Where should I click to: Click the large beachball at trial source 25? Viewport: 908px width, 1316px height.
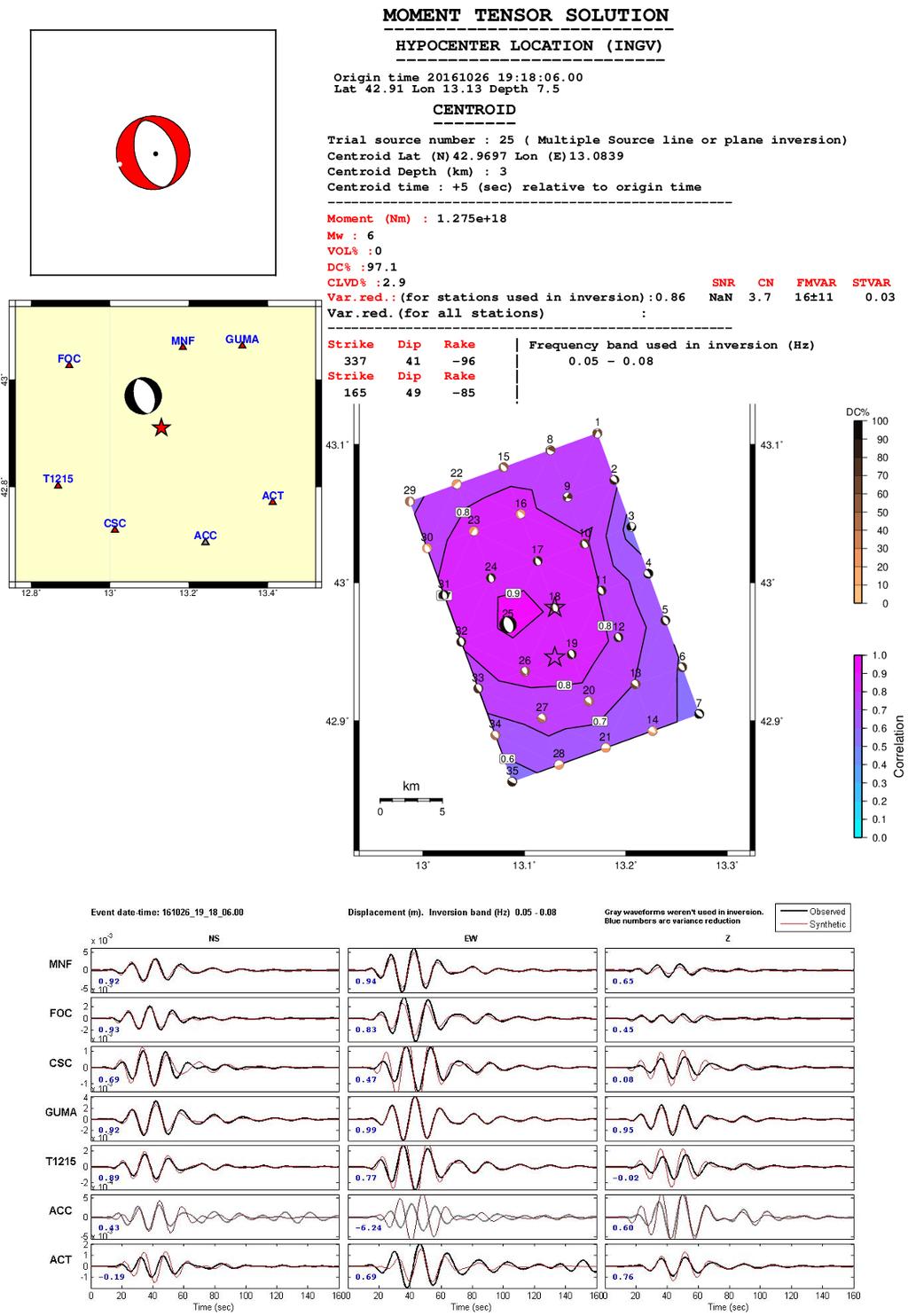tap(508, 624)
